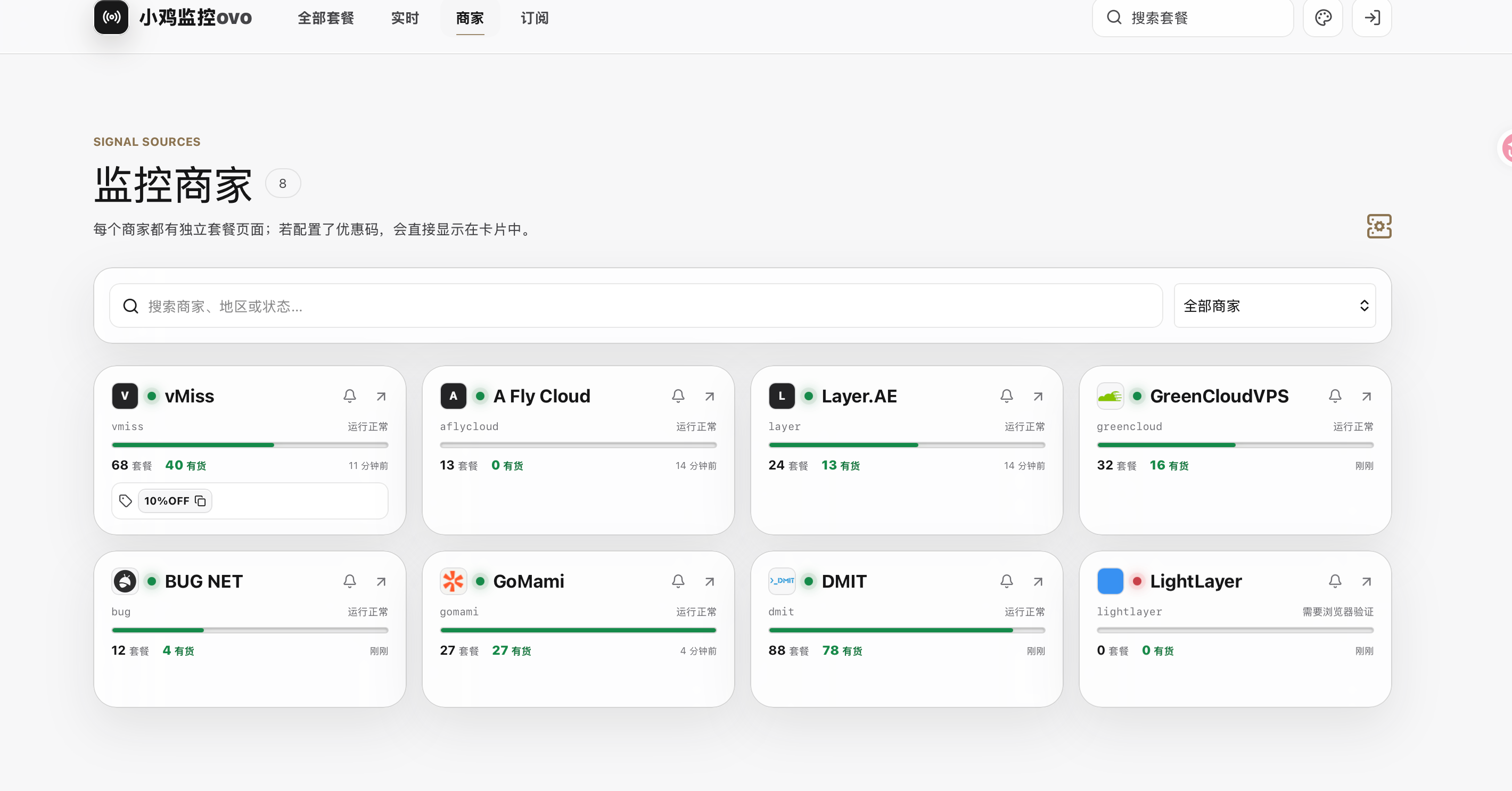Viewport: 1512px width, 791px height.
Task: Open GoMami external link arrow
Action: [x=710, y=581]
